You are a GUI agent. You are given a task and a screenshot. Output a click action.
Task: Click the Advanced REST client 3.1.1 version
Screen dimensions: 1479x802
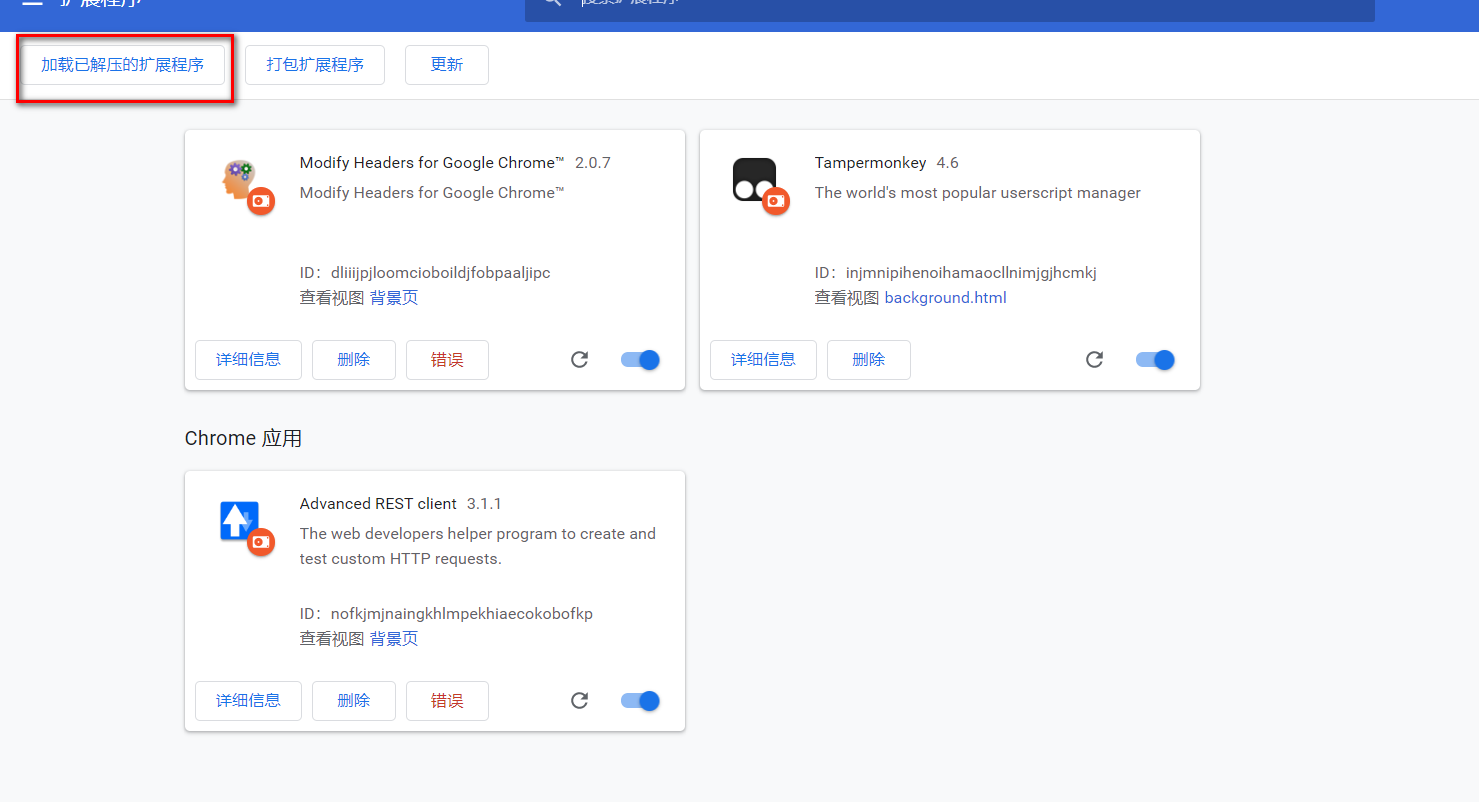pyautogui.click(x=484, y=504)
